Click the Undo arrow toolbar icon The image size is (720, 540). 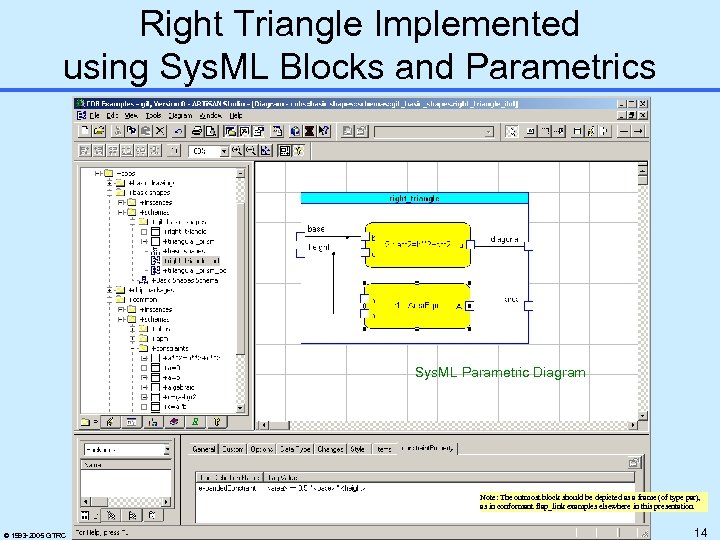(178, 131)
